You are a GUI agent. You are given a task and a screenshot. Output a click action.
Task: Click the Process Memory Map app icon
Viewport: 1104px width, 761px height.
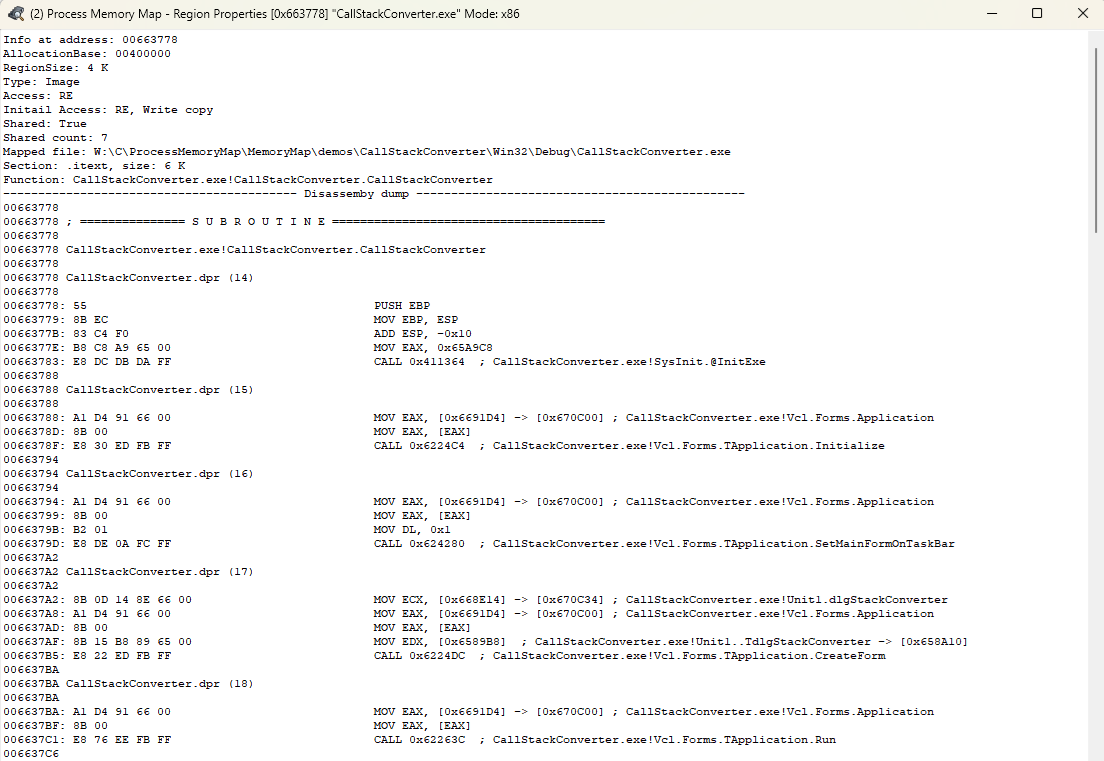point(15,13)
